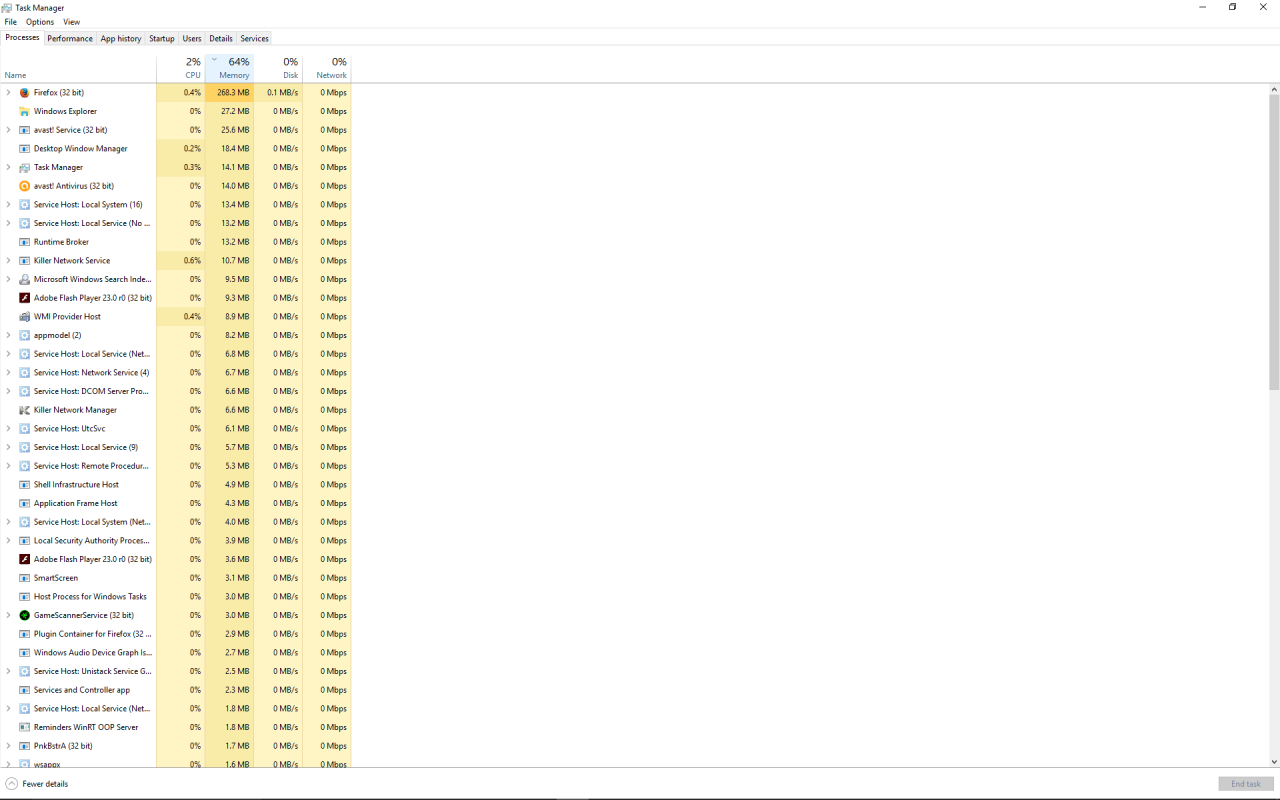Click the Task Manager process icon

pos(25,167)
